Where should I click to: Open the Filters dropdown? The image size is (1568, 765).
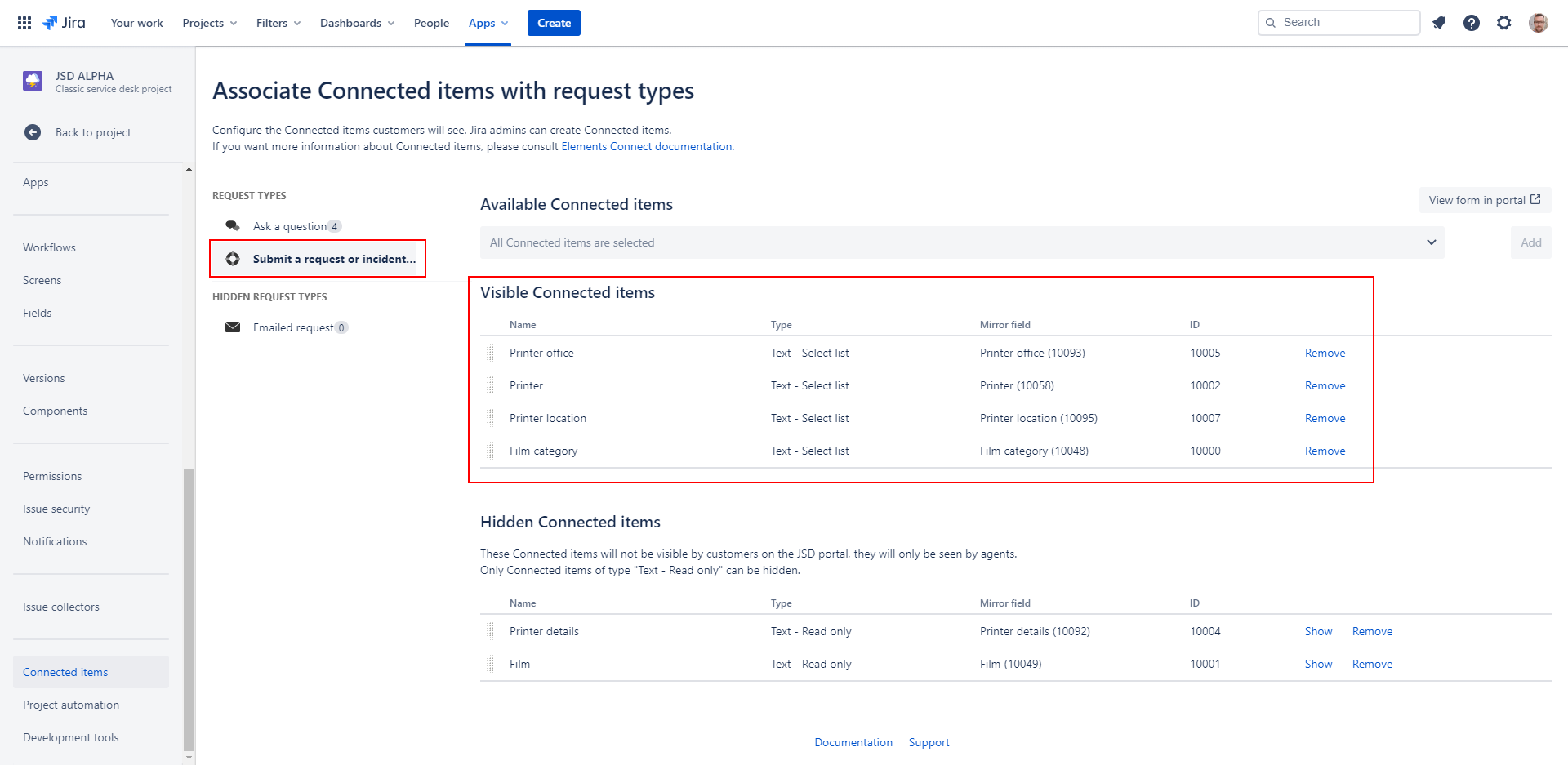coord(278,23)
